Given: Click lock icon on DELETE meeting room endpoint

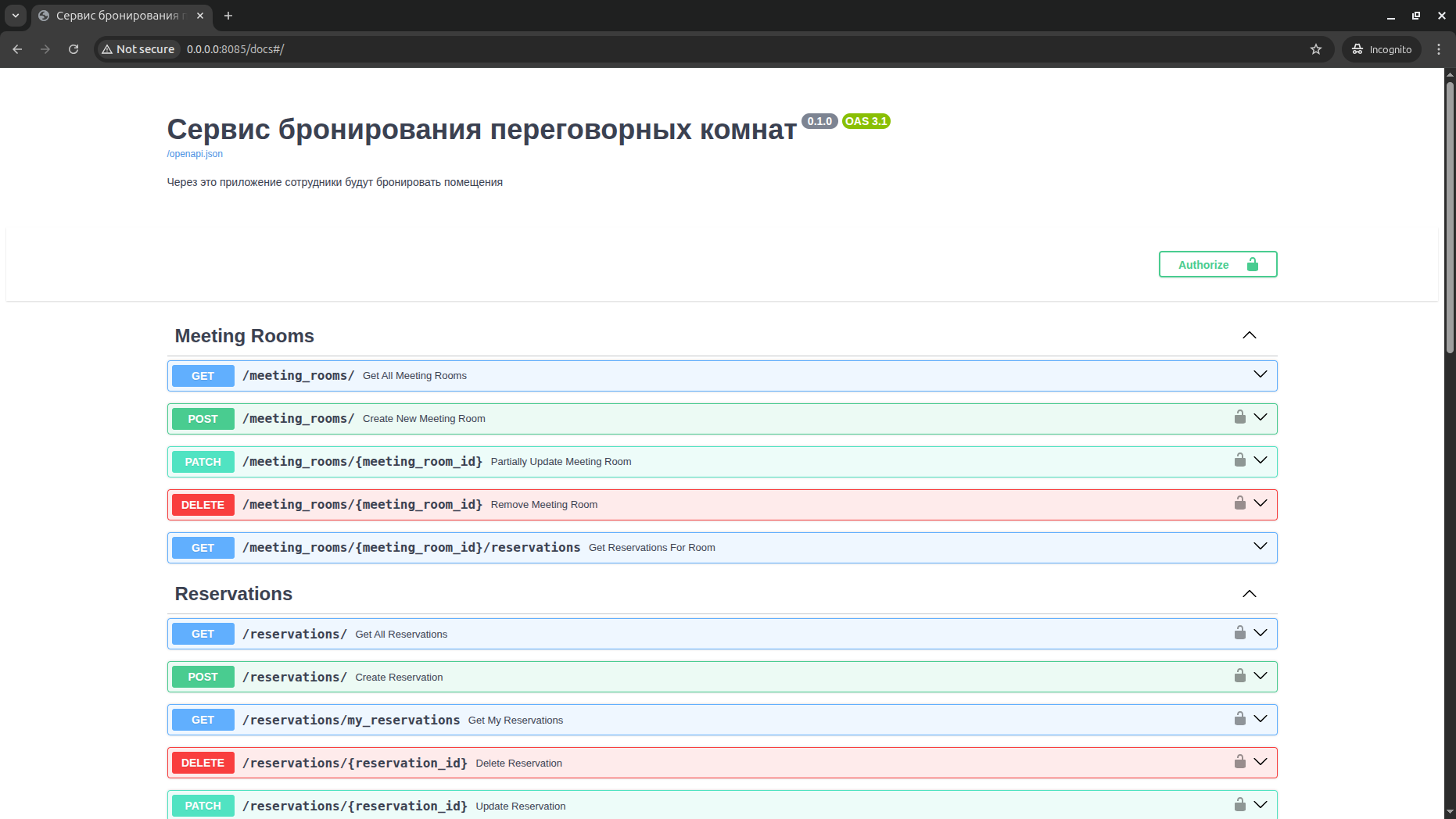Looking at the screenshot, I should pyautogui.click(x=1239, y=503).
